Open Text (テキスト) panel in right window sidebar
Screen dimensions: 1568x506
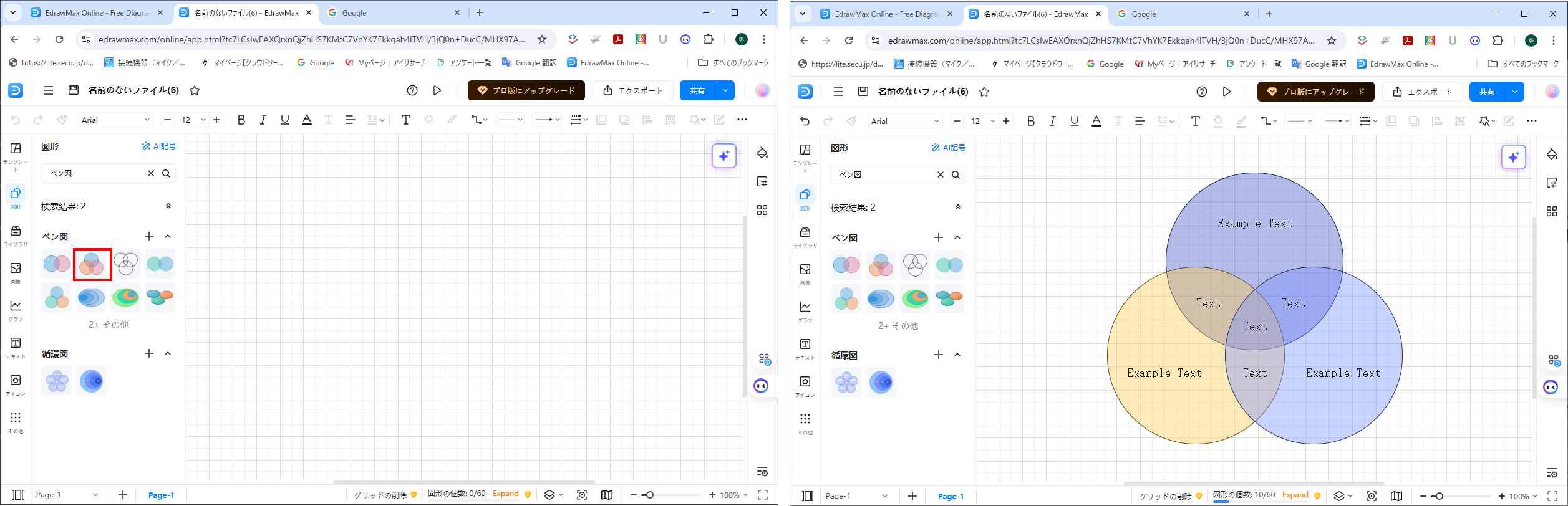(x=805, y=349)
